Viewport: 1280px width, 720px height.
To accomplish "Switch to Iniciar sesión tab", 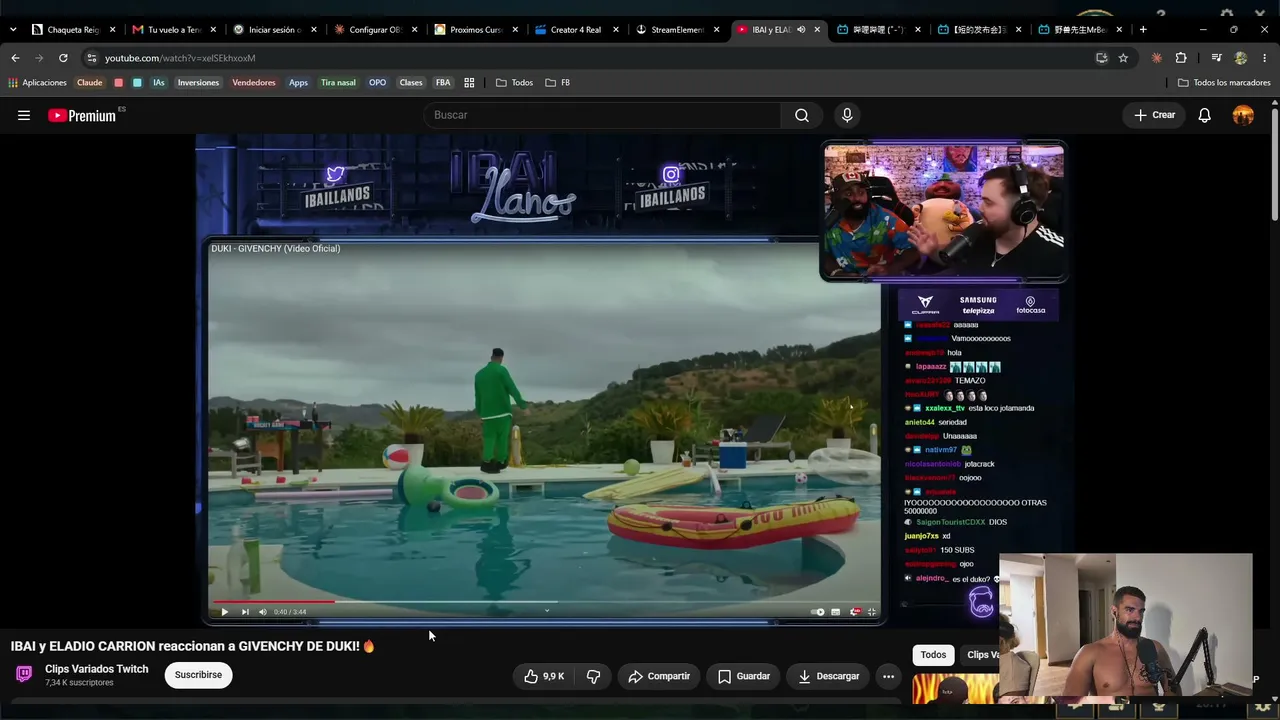I will point(274,30).
